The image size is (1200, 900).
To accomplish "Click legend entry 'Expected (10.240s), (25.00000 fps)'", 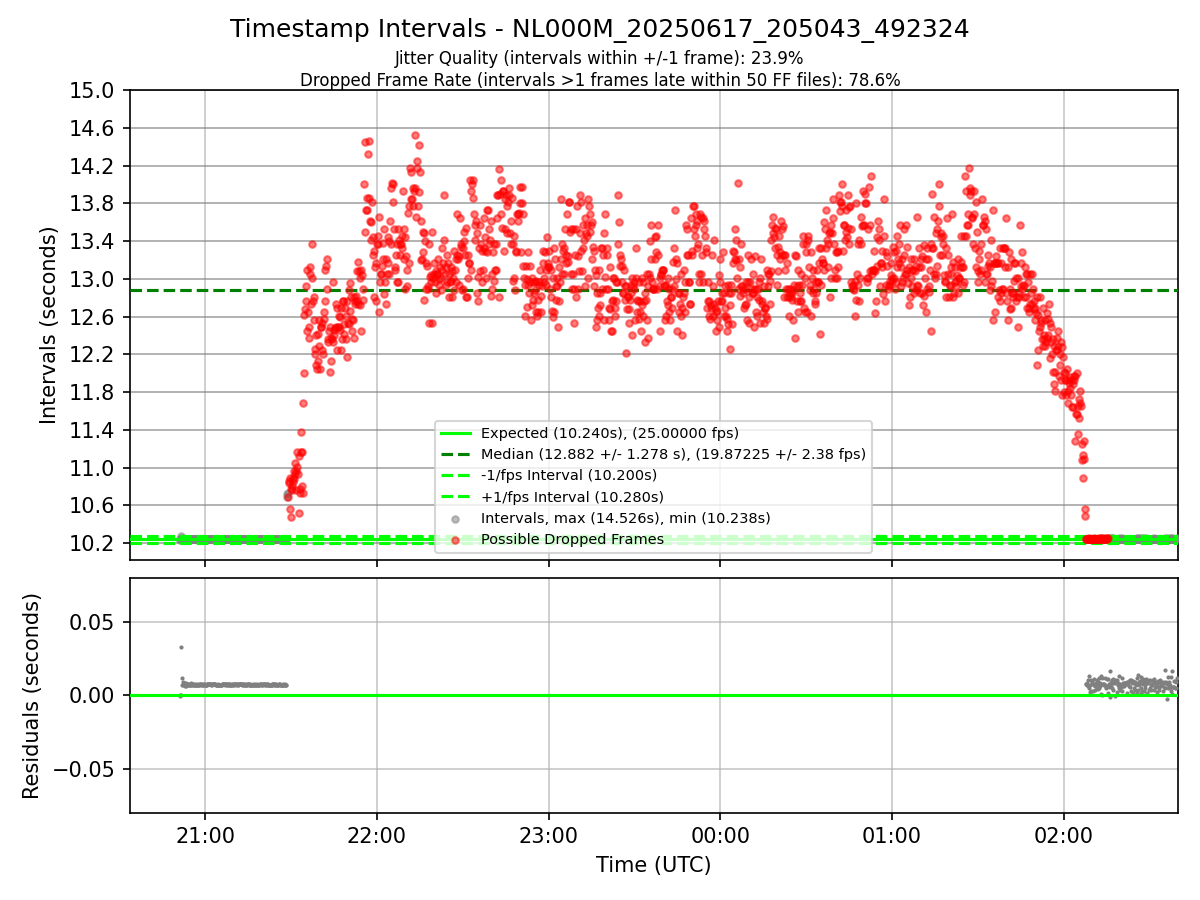I will 610,433.
